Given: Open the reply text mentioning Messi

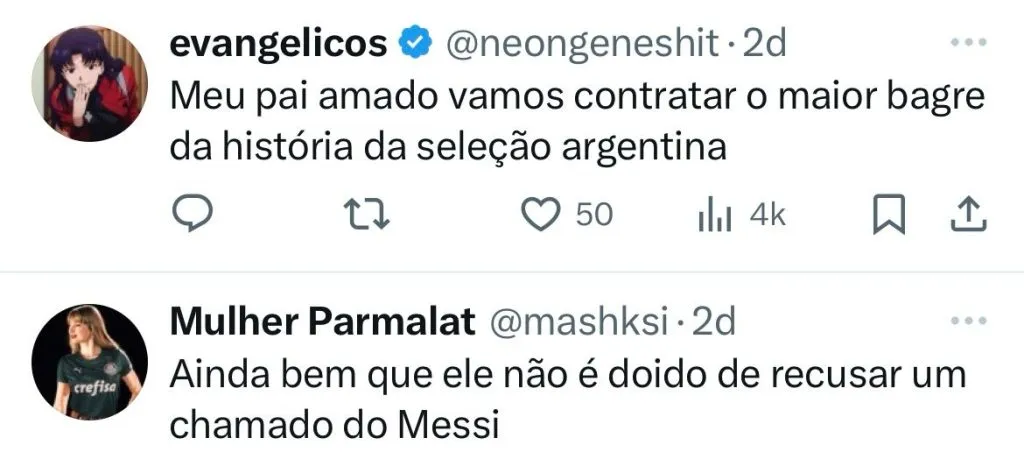Looking at the screenshot, I should pyautogui.click(x=568, y=400).
